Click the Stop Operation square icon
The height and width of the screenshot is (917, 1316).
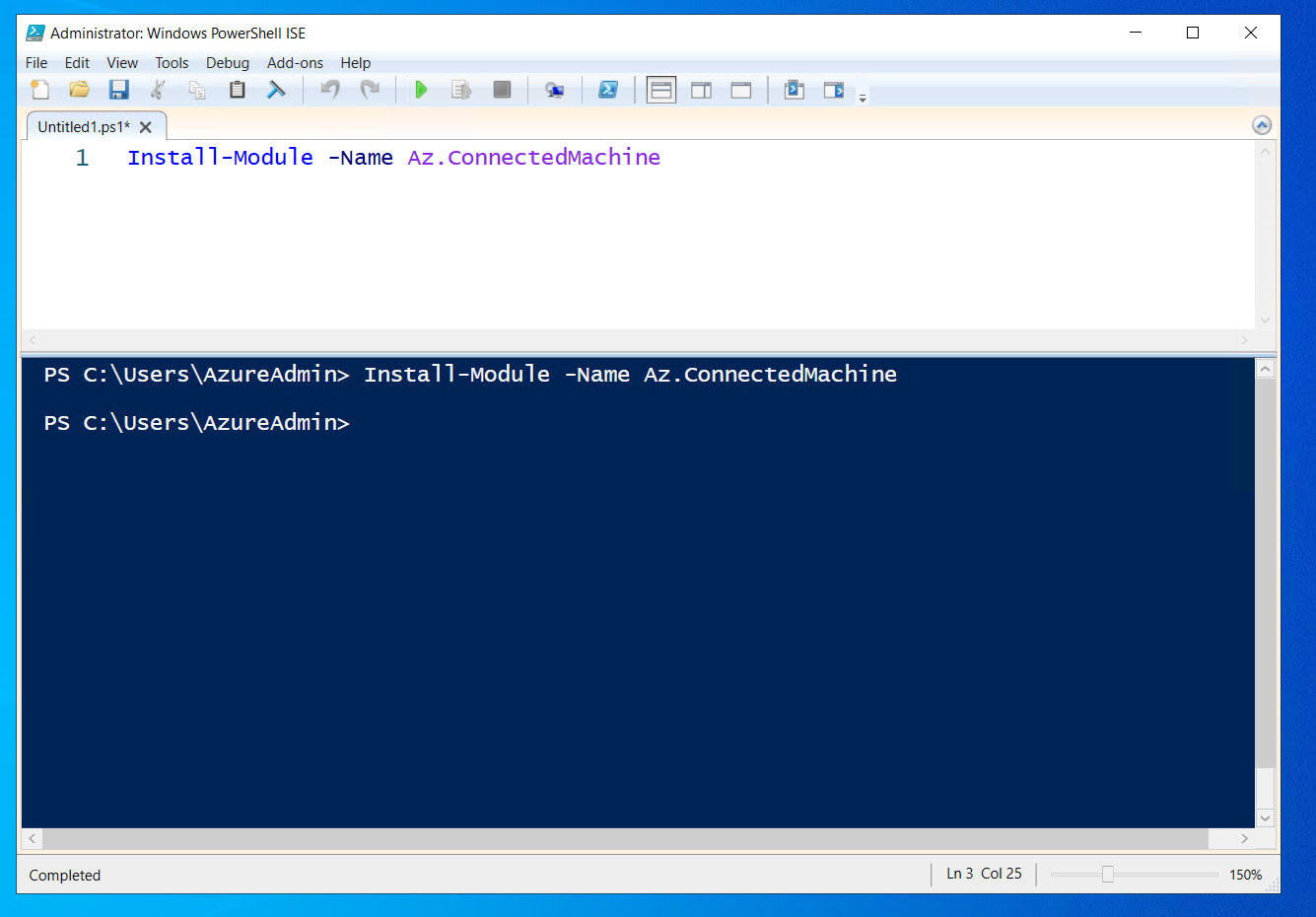[502, 90]
